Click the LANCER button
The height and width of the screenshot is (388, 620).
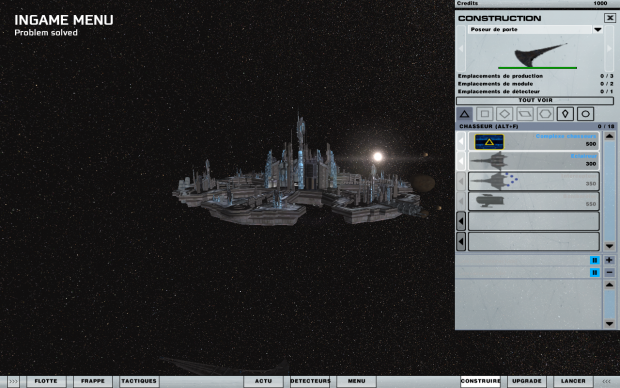pyautogui.click(x=573, y=381)
